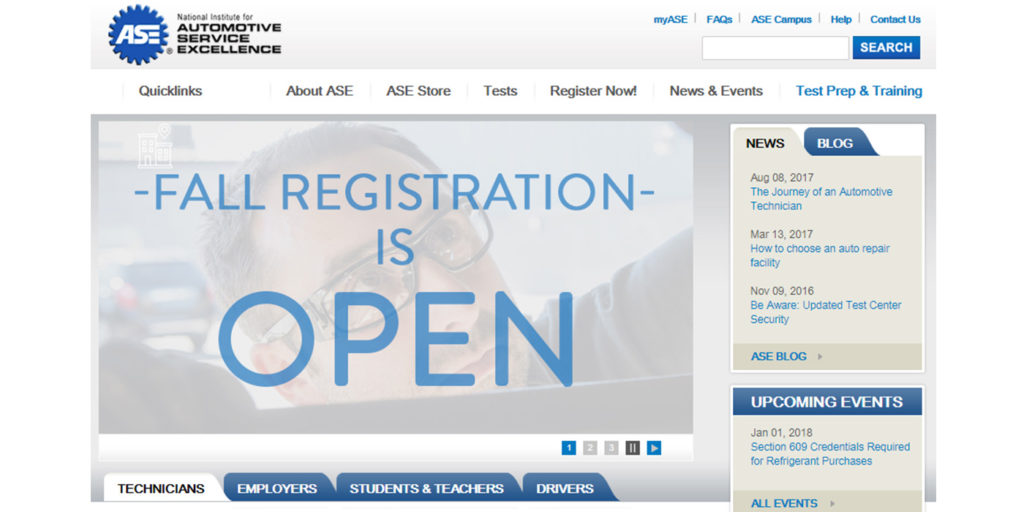The height and width of the screenshot is (512, 1024).
Task: Select the TECHNICIANS tab
Action: pyautogui.click(x=161, y=488)
